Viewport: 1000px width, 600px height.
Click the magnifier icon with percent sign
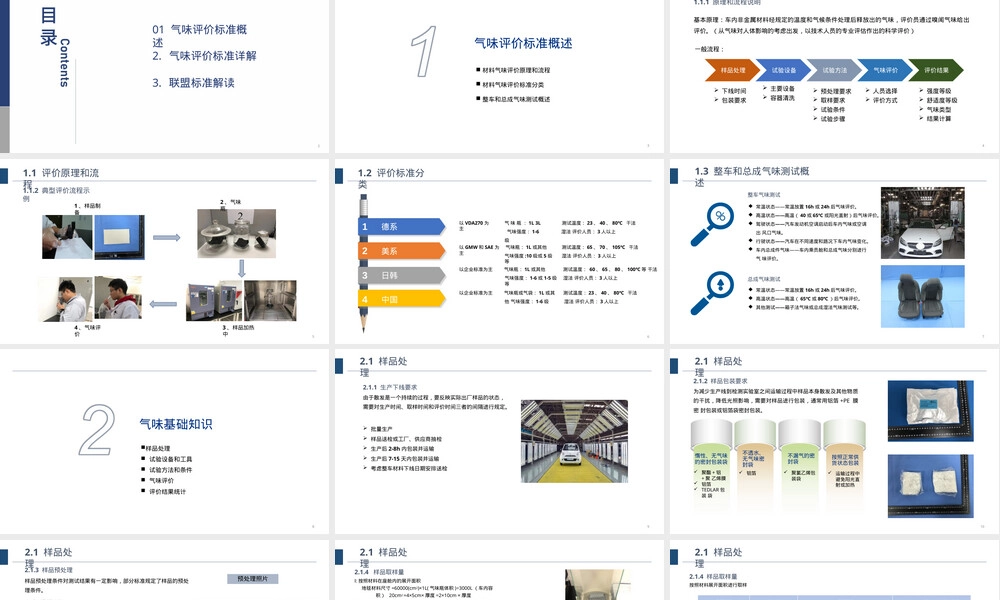[x=713, y=224]
